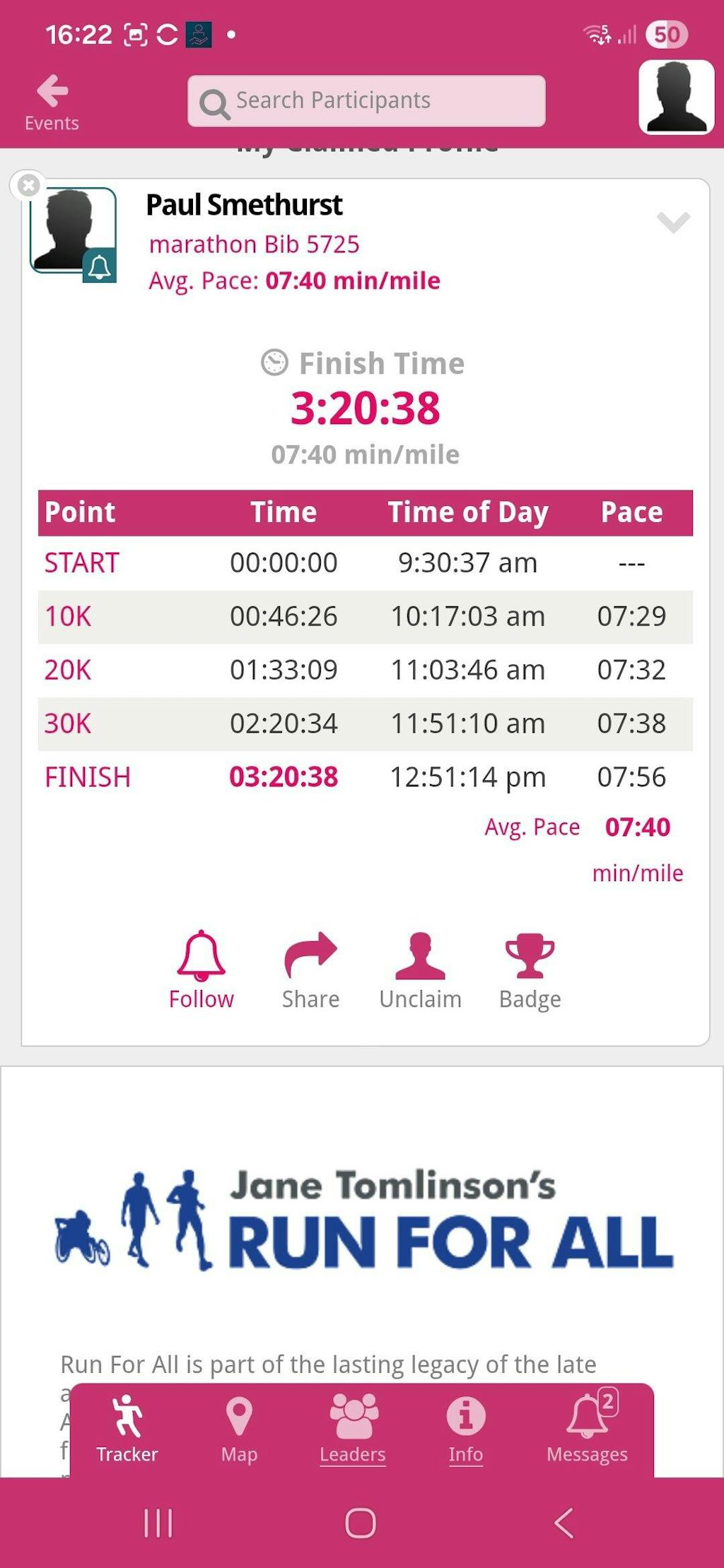Screen dimensions: 724x1568
Task: Open the profile avatar in header
Action: pos(676,98)
